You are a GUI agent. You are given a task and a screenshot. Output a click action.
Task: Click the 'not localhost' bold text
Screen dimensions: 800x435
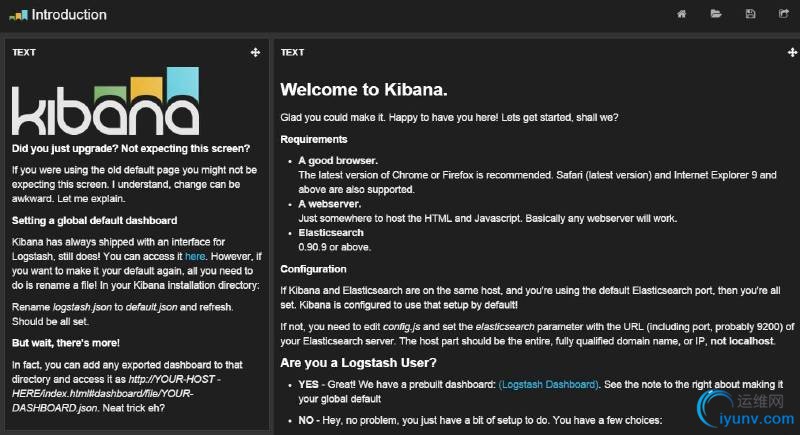[x=742, y=341]
